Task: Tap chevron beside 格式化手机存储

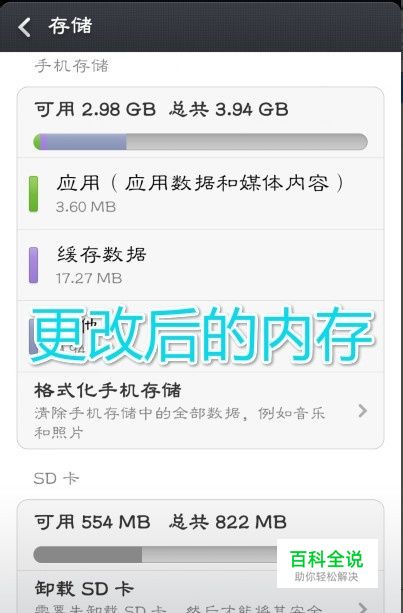Action: (363, 410)
